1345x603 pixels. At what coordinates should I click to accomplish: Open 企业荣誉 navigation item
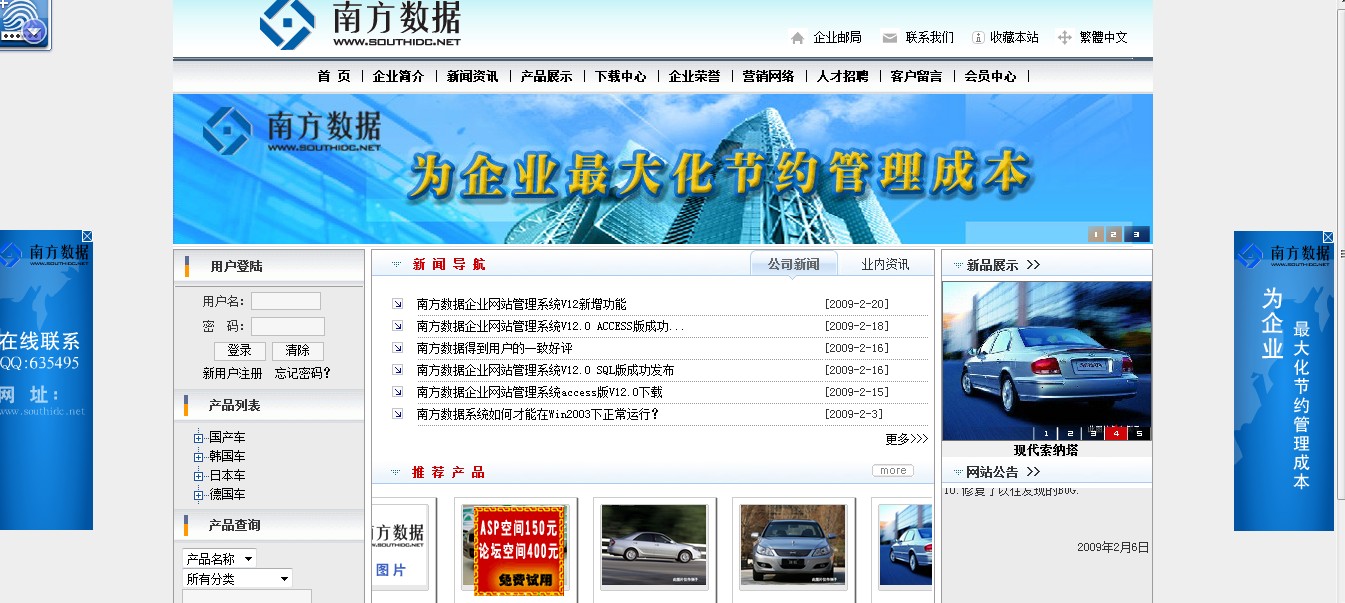coord(694,76)
